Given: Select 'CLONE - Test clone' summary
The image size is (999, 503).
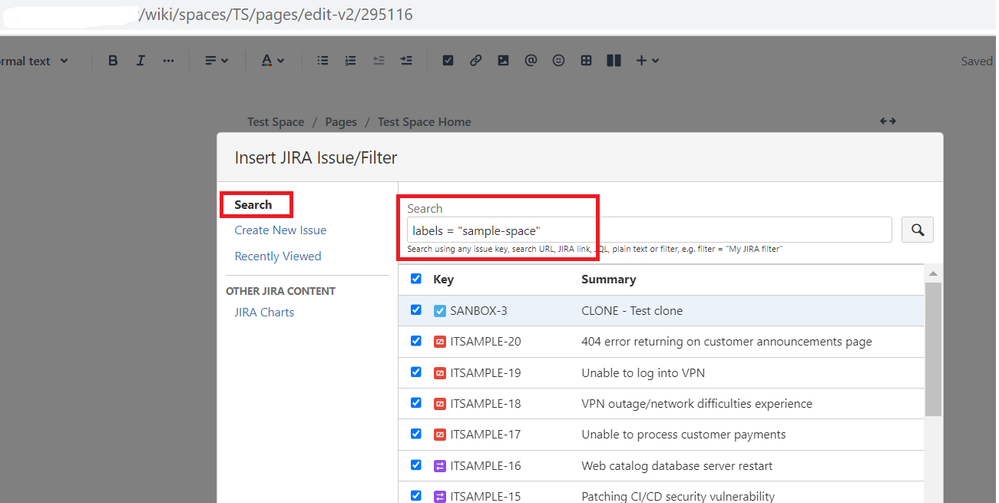Looking at the screenshot, I should point(632,311).
